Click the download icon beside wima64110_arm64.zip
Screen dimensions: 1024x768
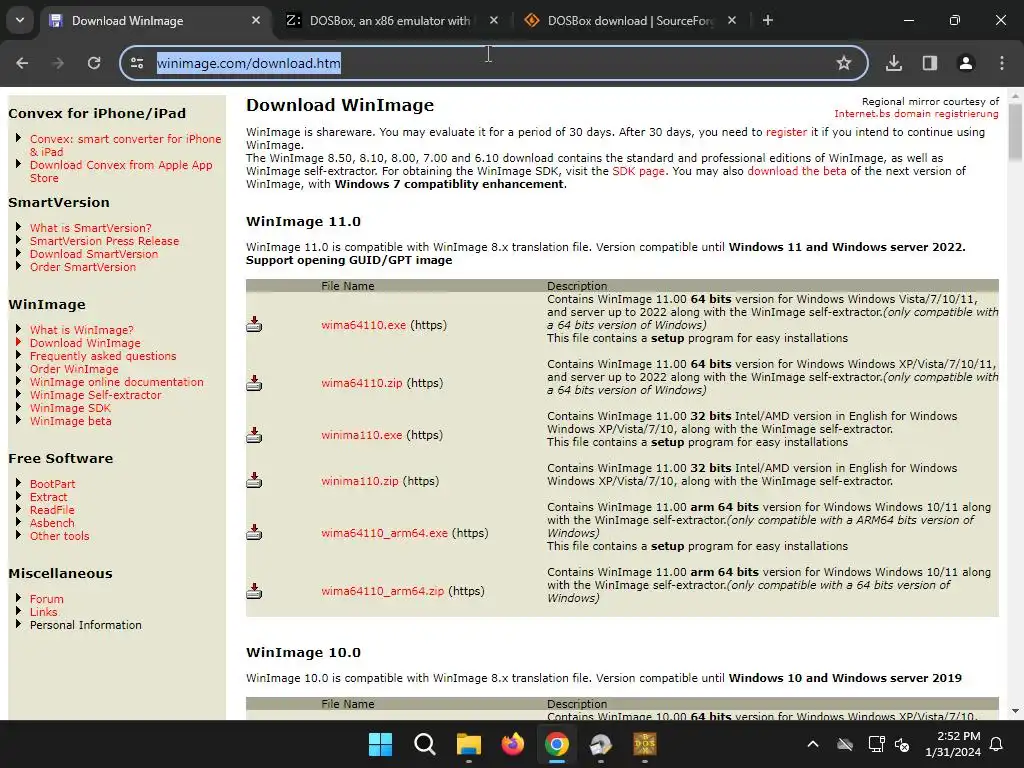tap(254, 591)
